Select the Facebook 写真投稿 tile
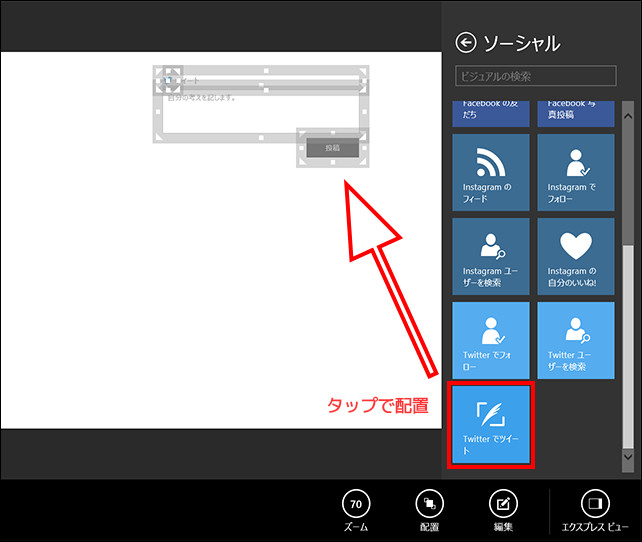The width and height of the screenshot is (642, 542). (x=576, y=114)
